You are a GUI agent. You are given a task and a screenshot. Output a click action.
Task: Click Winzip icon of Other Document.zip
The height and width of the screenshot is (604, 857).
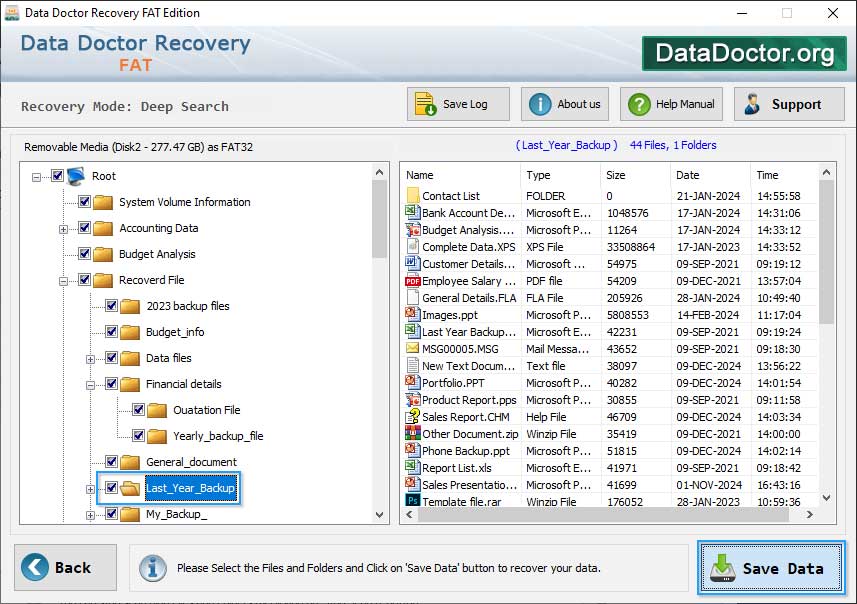click(413, 433)
